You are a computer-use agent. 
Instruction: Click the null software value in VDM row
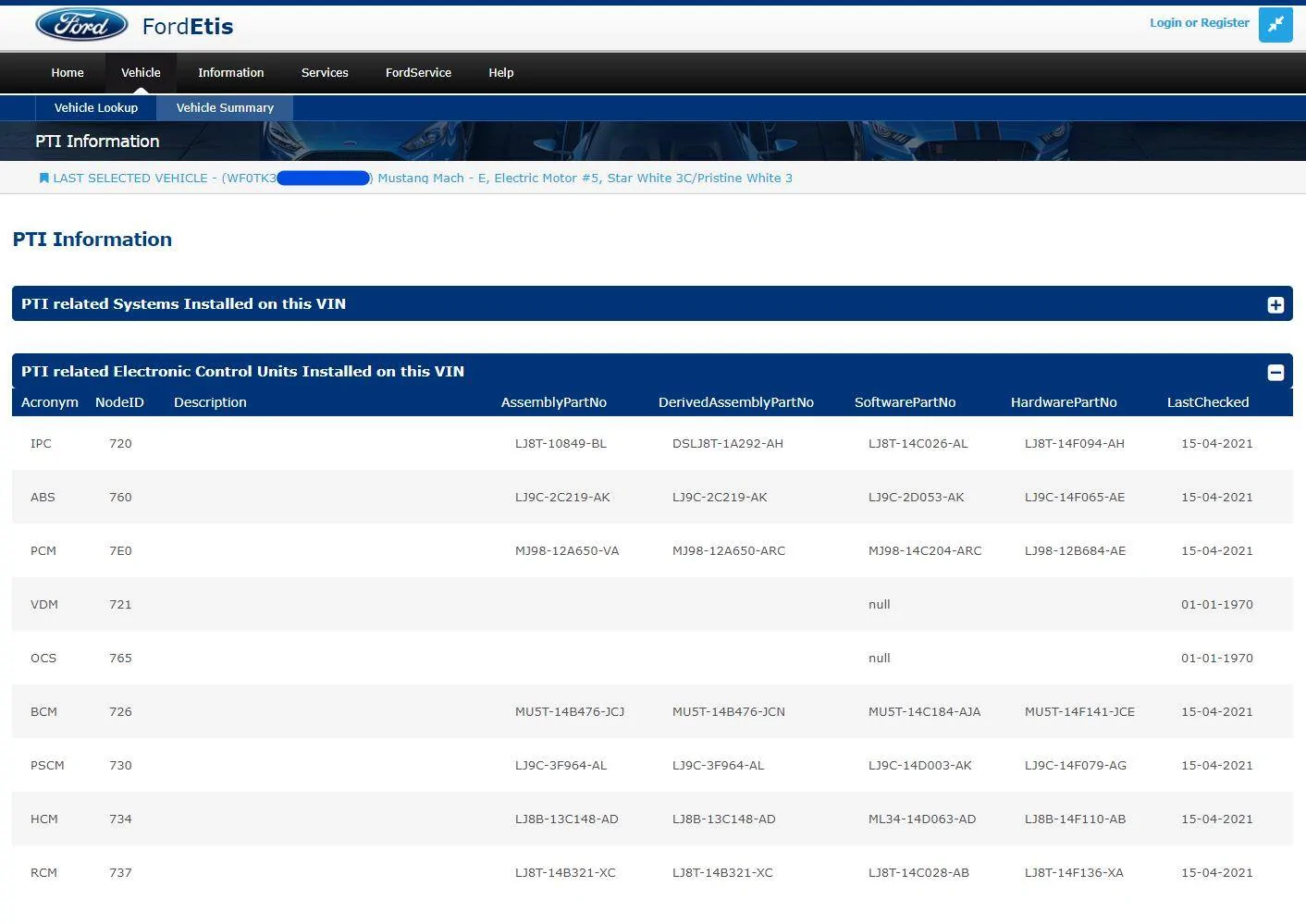coord(880,604)
